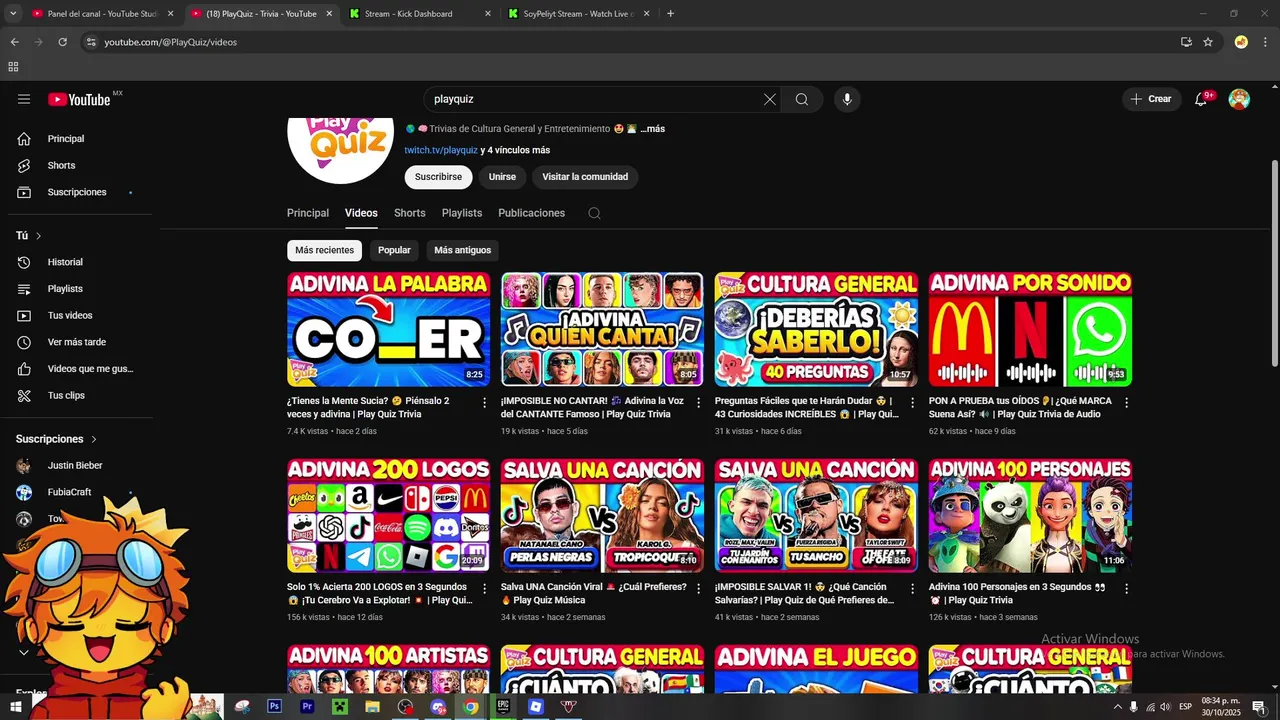Open the Windows Start menu
This screenshot has width=1280, height=720.
pyautogui.click(x=16, y=706)
